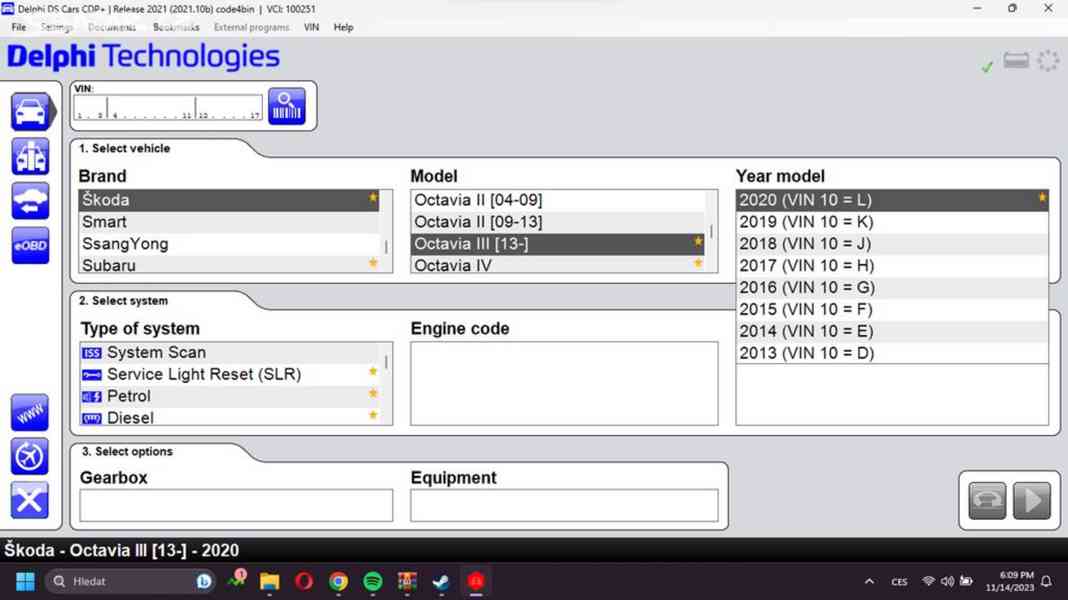Open the globe settings icon in the sidebar
This screenshot has height=600, width=1068.
tap(29, 456)
